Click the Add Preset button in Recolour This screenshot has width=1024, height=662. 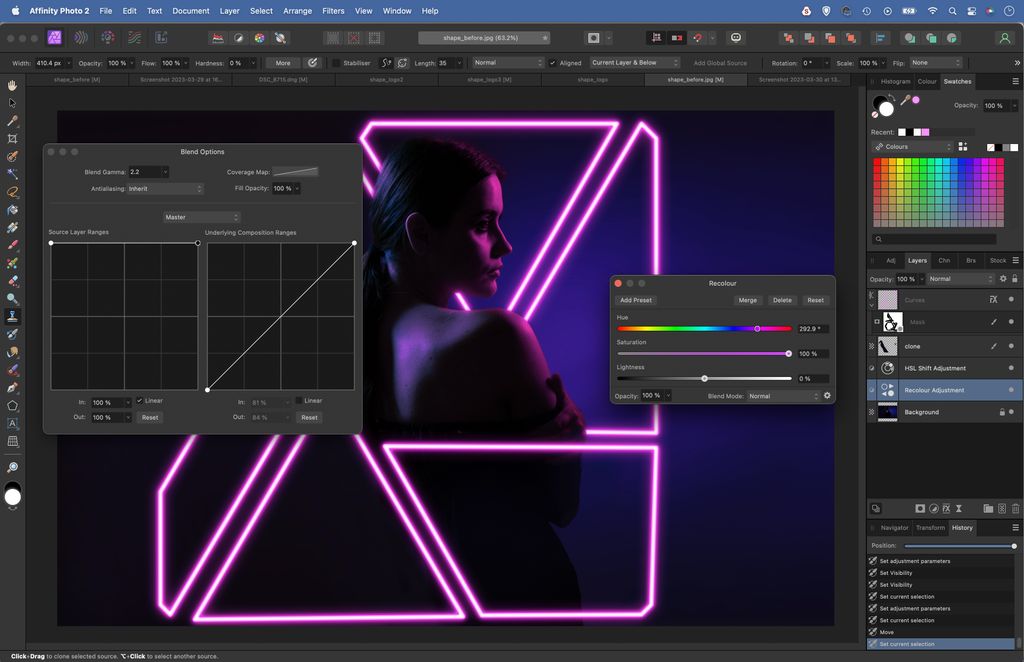(x=636, y=299)
